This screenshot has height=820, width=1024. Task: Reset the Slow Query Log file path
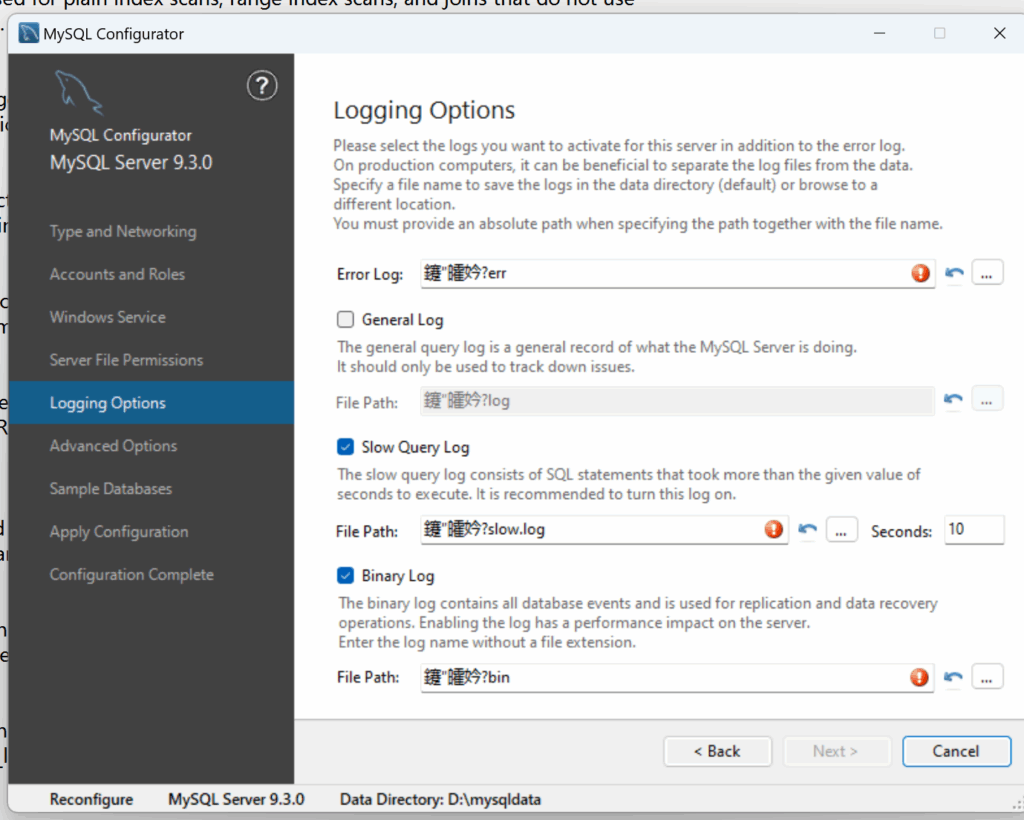(808, 530)
